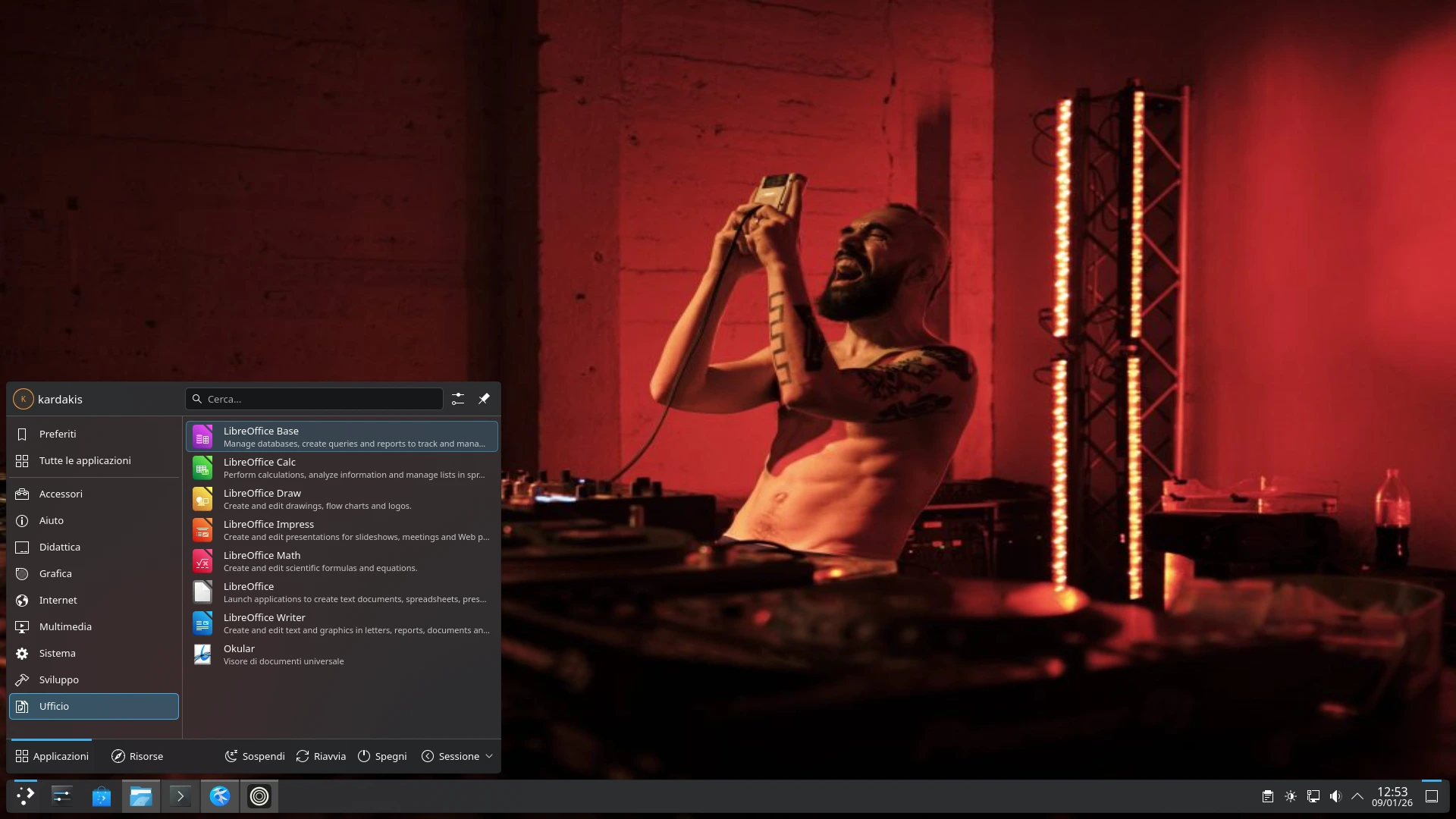Switch to the Risorse tab

[137, 756]
